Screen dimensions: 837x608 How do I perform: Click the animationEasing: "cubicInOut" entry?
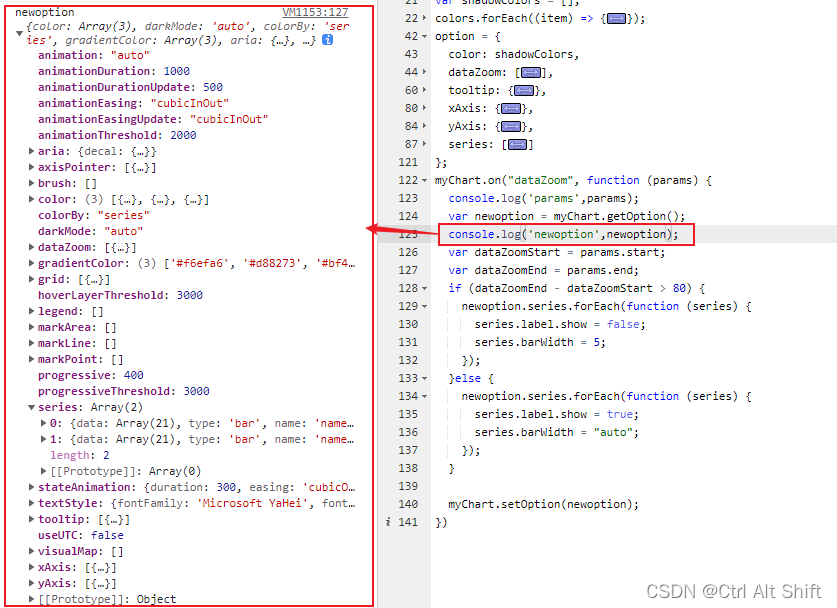click(x=133, y=103)
